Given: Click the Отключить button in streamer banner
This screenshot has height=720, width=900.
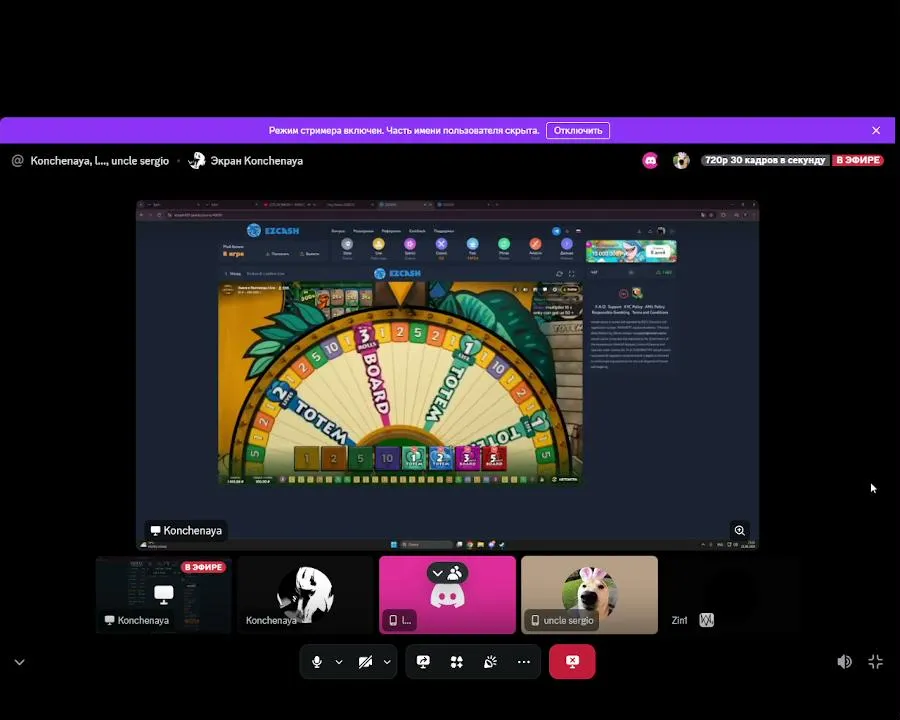Looking at the screenshot, I should 577,130.
